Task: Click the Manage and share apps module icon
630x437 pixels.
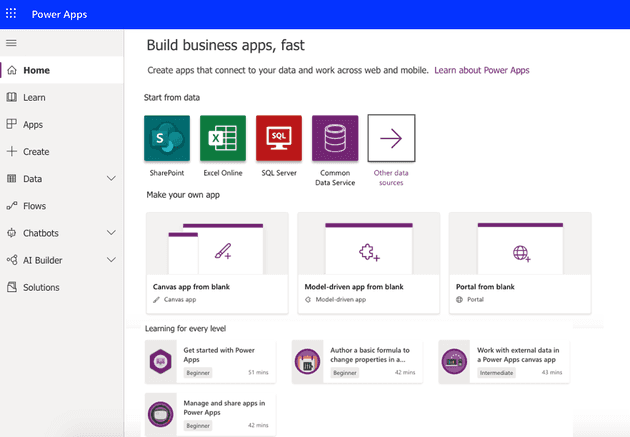Action: click(161, 414)
